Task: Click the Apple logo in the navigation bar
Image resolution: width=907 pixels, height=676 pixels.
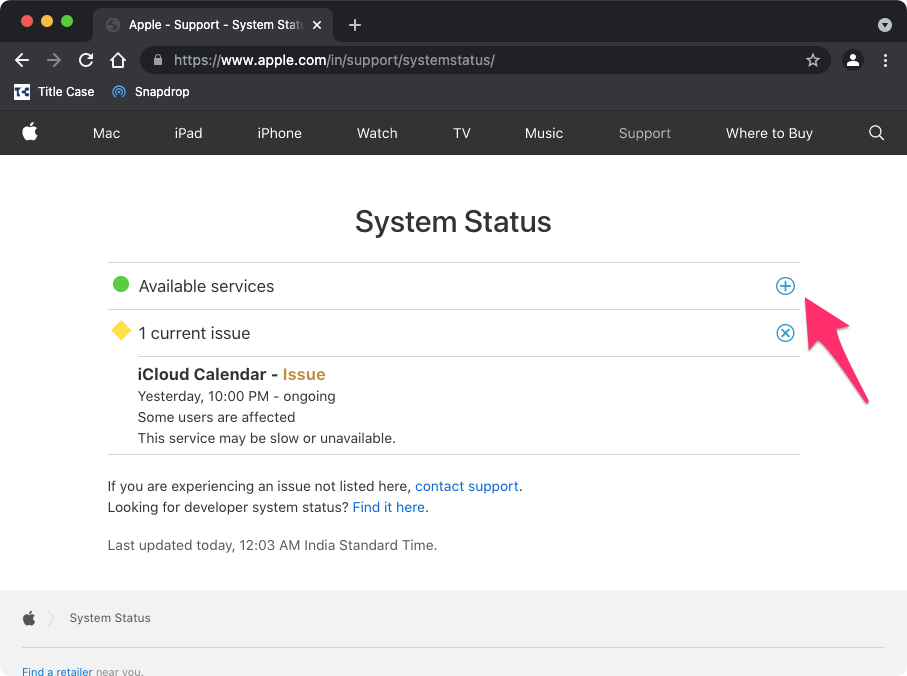Action: point(30,132)
